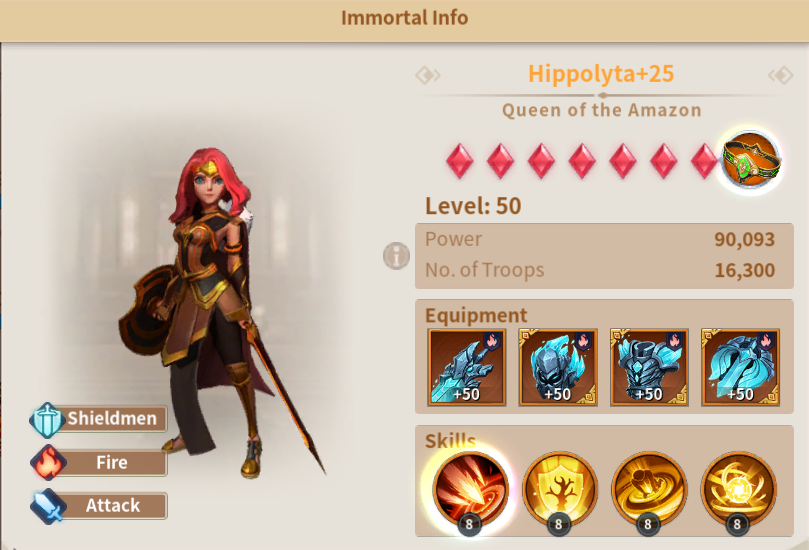Select the fourth golden orb skill
This screenshot has width=809, height=550.
click(x=738, y=489)
